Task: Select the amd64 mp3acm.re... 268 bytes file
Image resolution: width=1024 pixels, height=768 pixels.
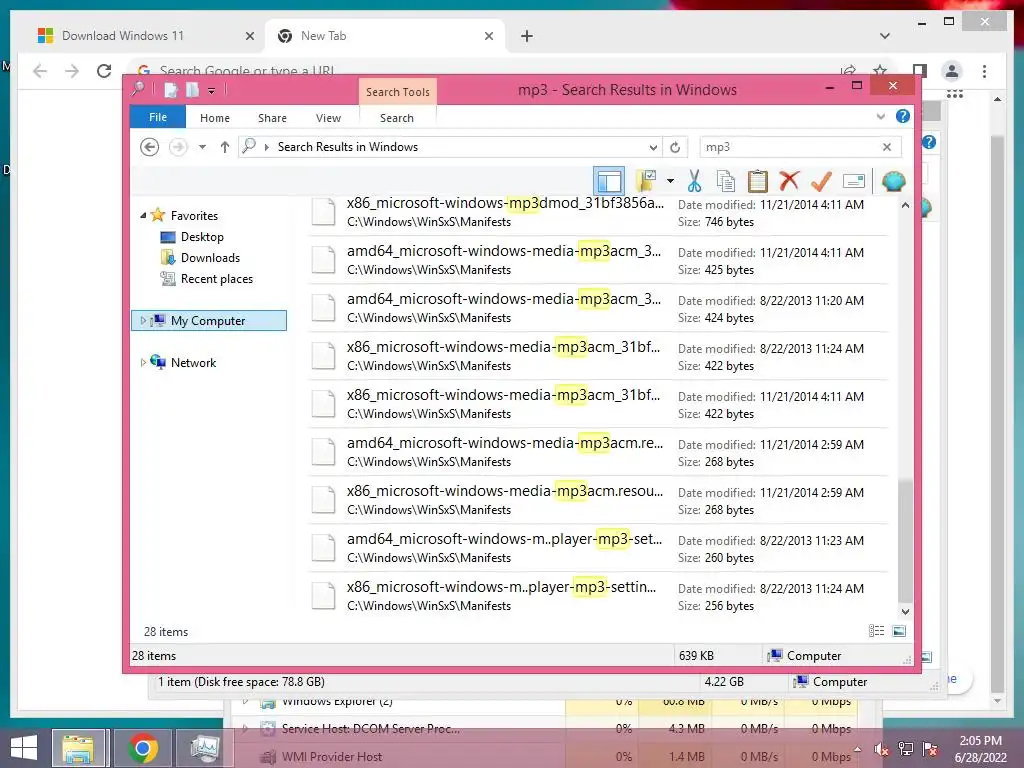Action: (x=598, y=452)
